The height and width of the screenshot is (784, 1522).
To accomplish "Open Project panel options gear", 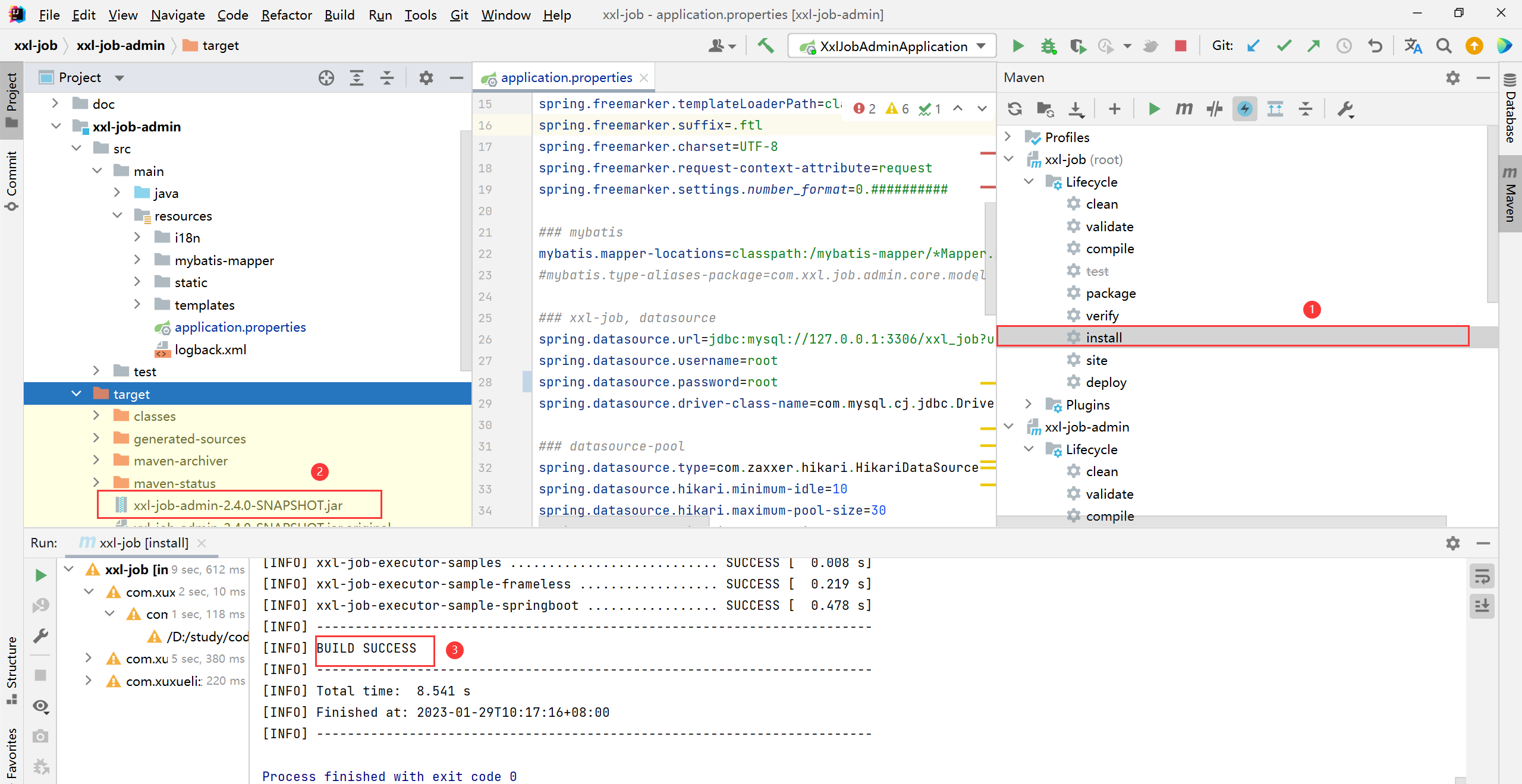I will [426, 78].
